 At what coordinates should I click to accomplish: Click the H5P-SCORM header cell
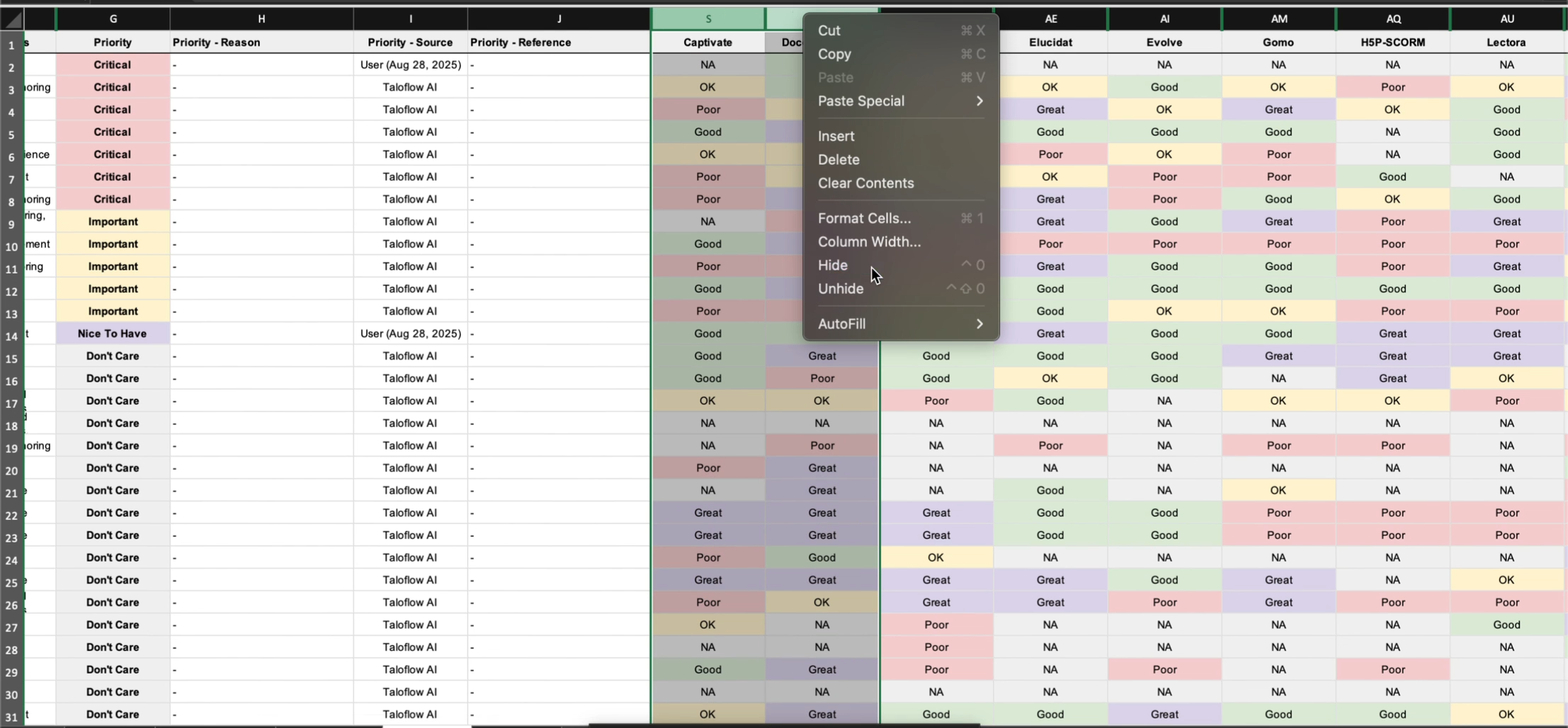(1392, 42)
